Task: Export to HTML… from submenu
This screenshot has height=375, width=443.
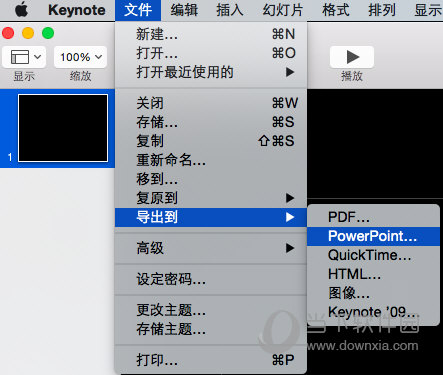Action: [373, 274]
